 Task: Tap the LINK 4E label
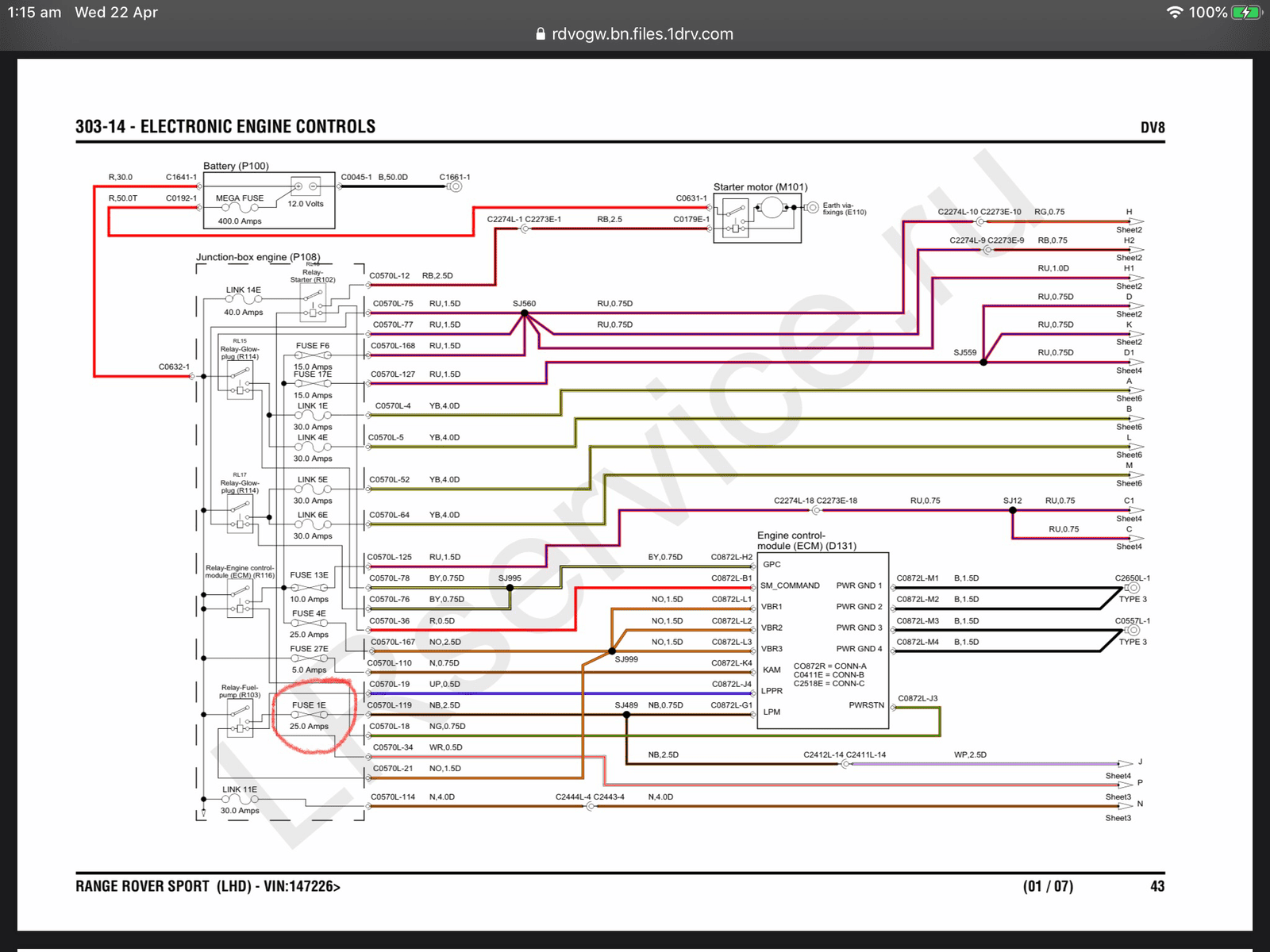(x=313, y=438)
